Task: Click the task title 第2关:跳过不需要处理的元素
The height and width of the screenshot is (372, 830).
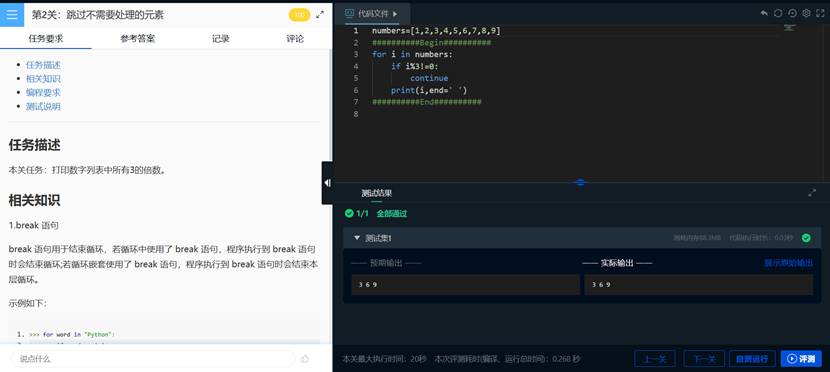Action: coord(98,15)
